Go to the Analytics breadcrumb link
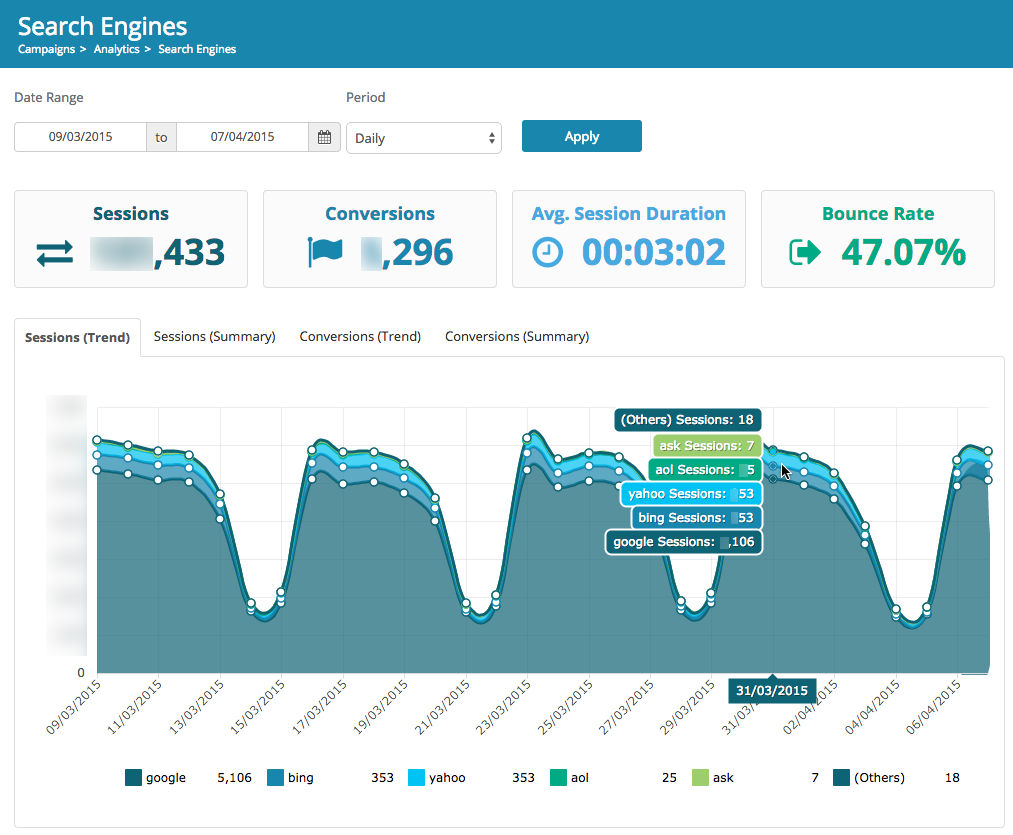Screen dimensions: 1013x835 click(x=116, y=49)
